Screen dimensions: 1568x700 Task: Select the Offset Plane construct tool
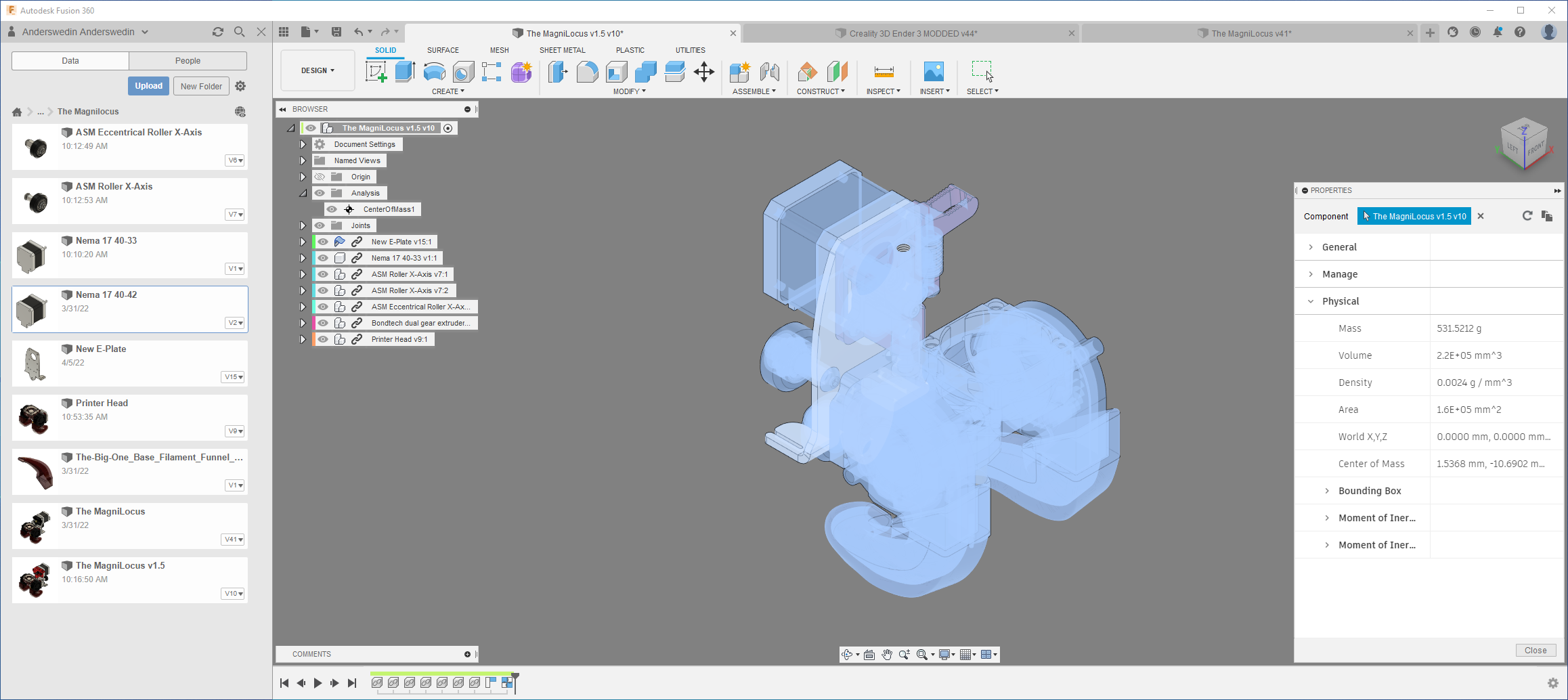tap(808, 71)
